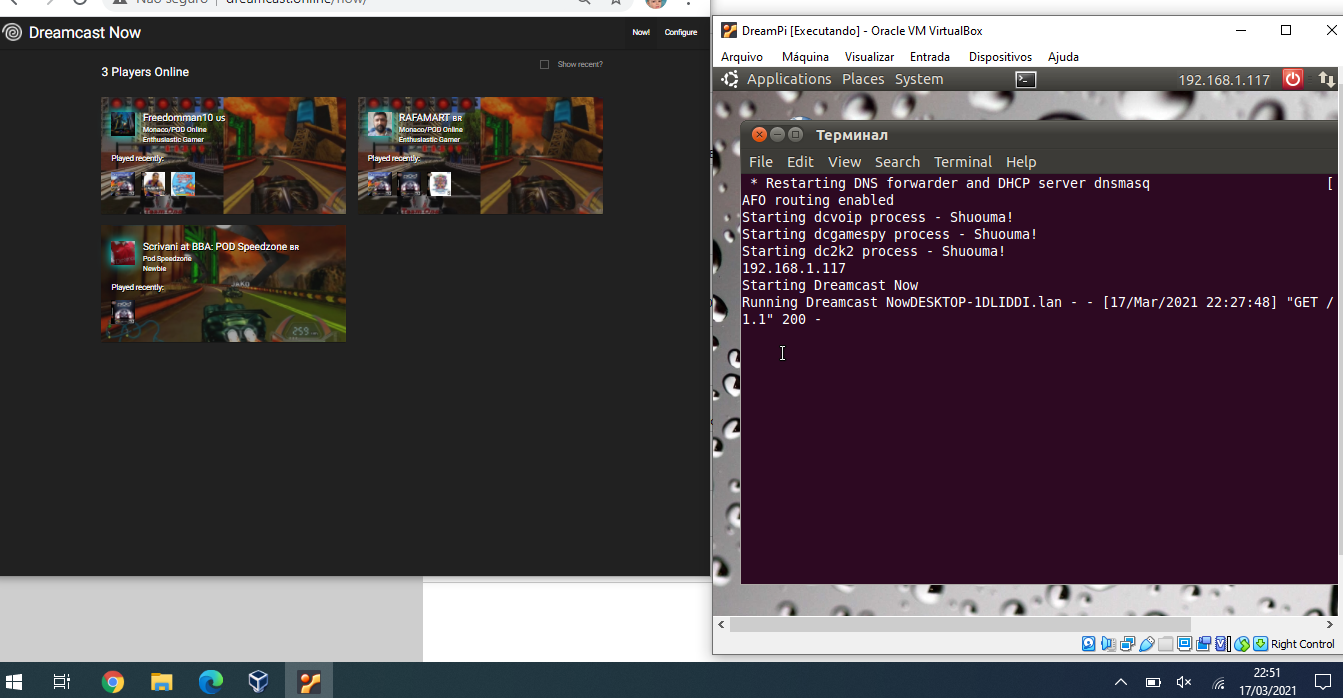
Task: Open the guest Applications menu
Action: tap(789, 79)
